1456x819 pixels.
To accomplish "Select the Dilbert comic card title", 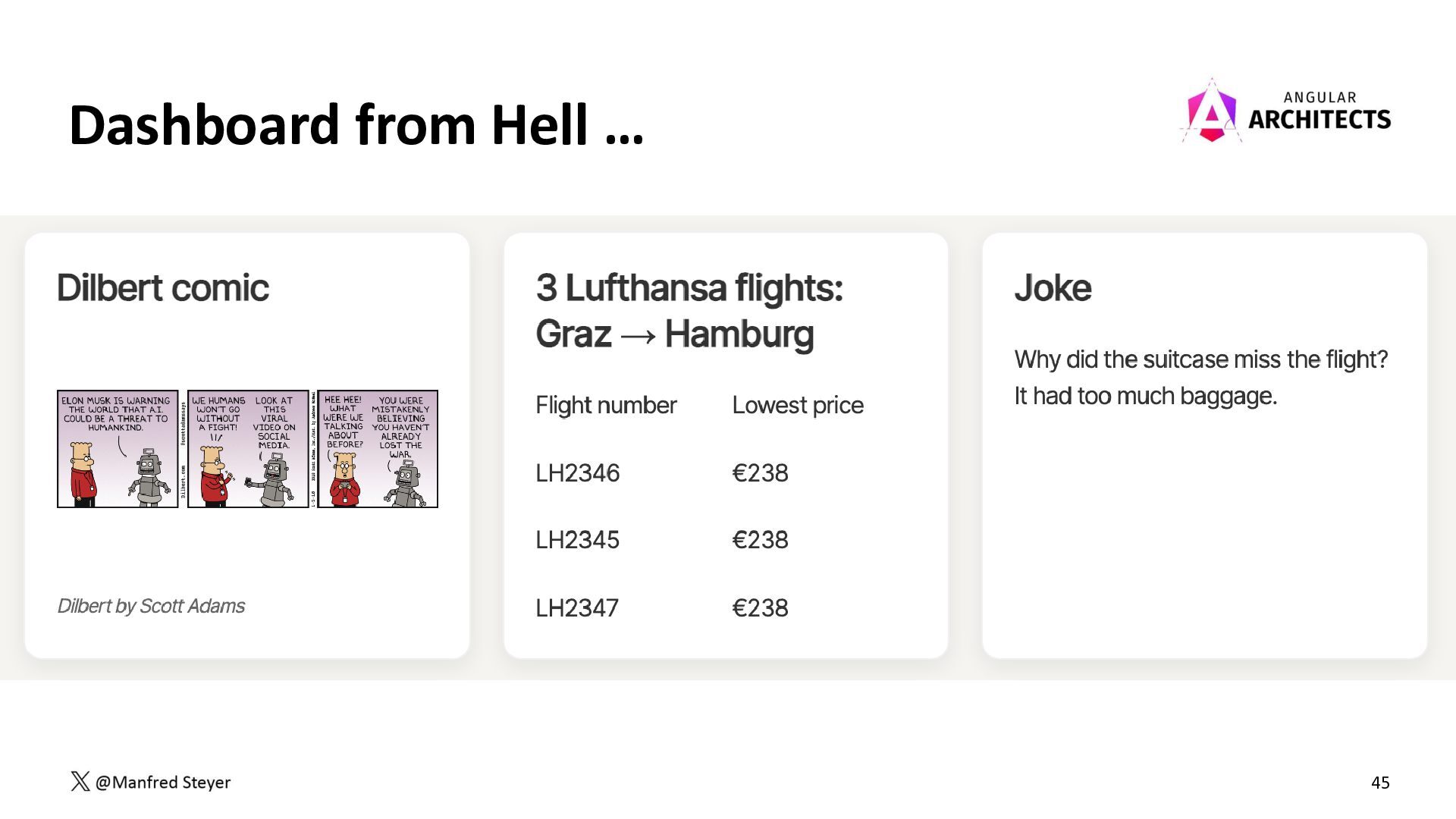I will 163,288.
